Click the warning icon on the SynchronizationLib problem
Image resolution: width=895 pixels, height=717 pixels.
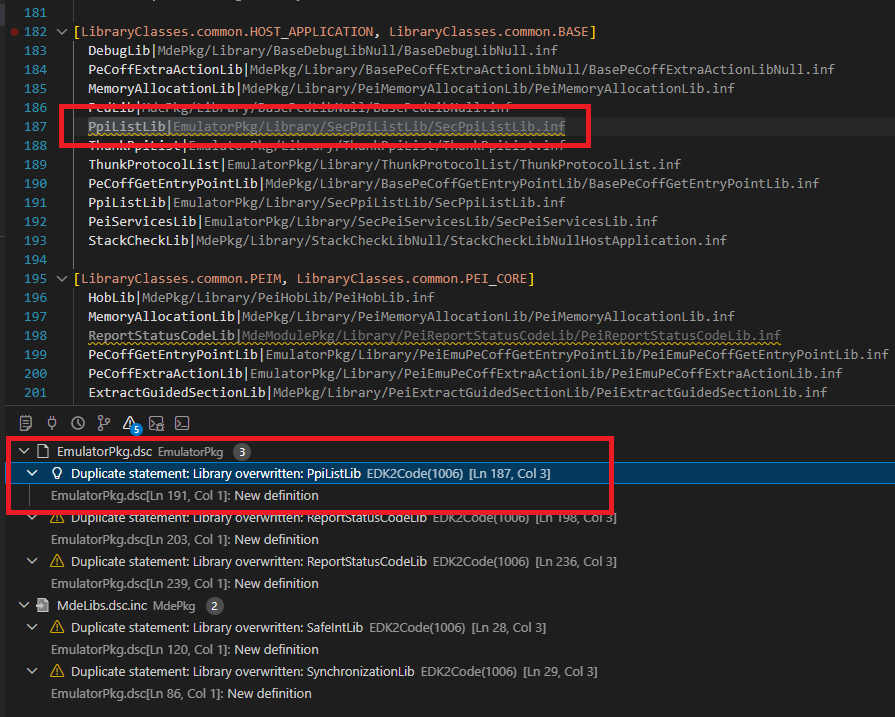[x=57, y=671]
